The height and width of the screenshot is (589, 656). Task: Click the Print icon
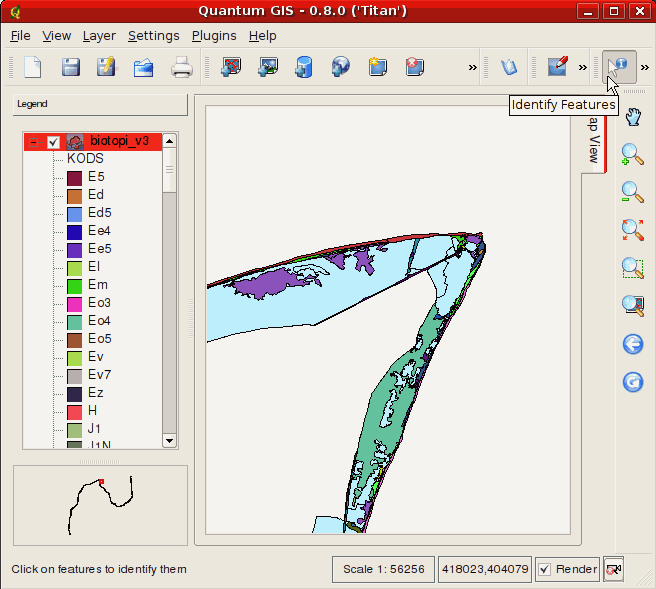[x=182, y=67]
